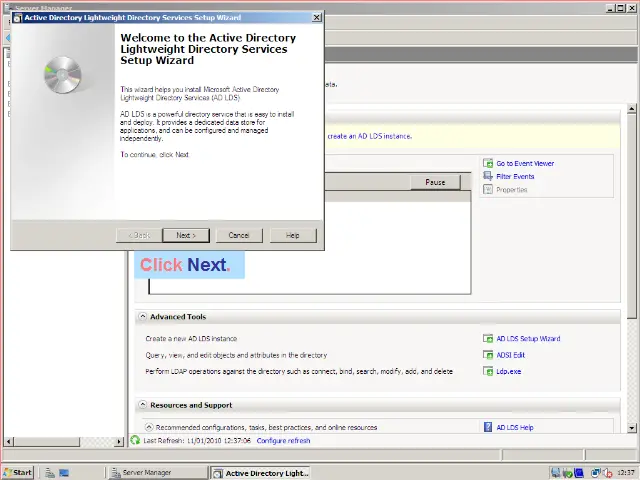Switch to the Server Manager taskbar button
640x480 pixels.
point(158,473)
